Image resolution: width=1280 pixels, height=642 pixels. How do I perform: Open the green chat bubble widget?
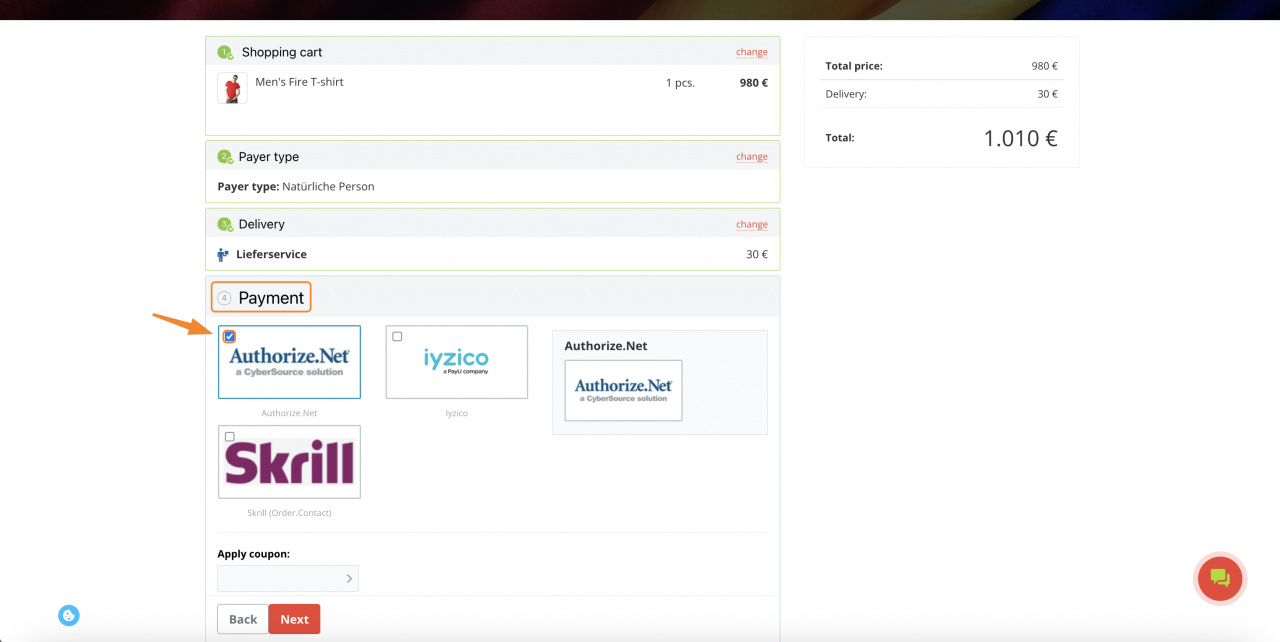pyautogui.click(x=1219, y=578)
